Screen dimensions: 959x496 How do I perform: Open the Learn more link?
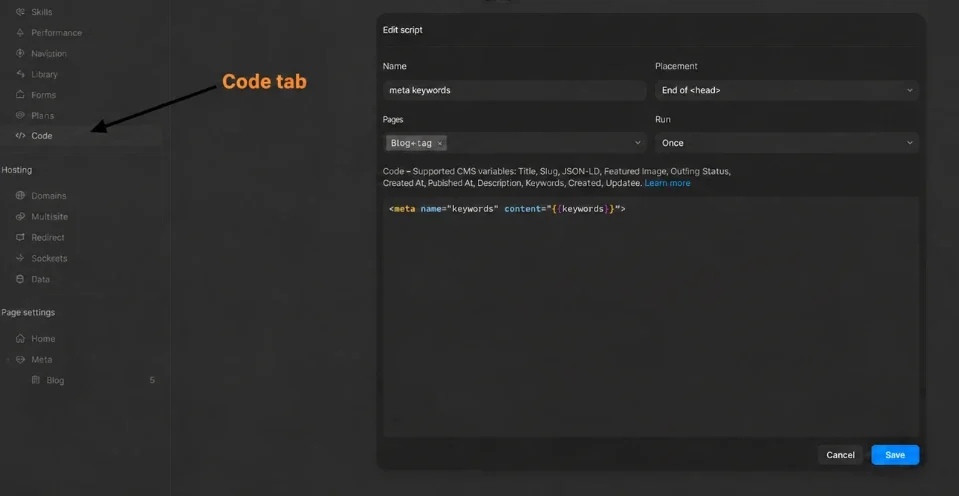(x=667, y=183)
